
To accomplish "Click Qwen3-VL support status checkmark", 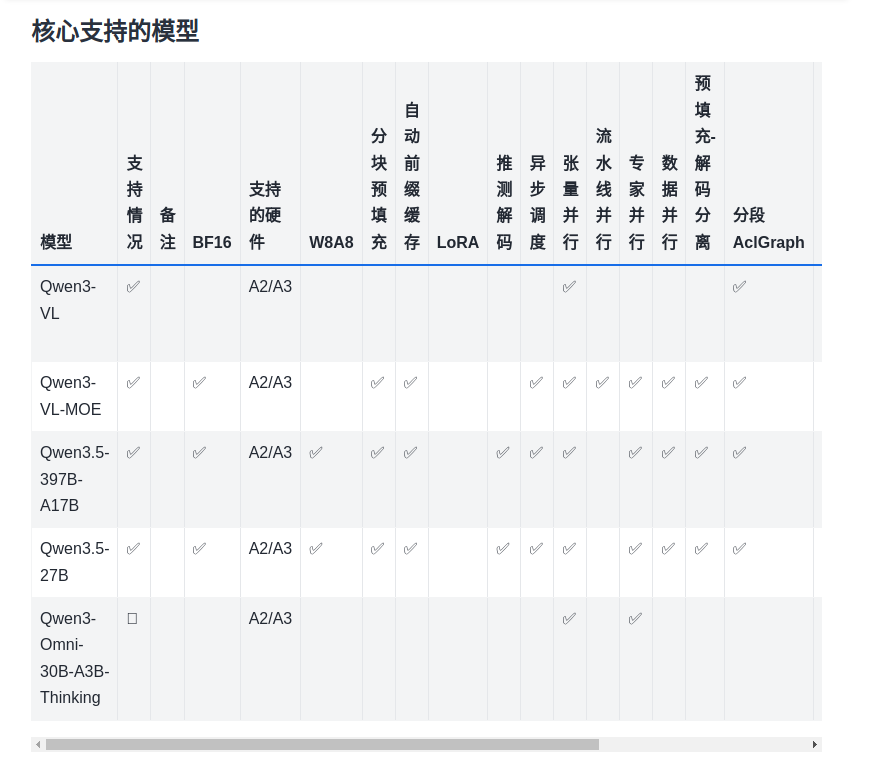I will [133, 287].
